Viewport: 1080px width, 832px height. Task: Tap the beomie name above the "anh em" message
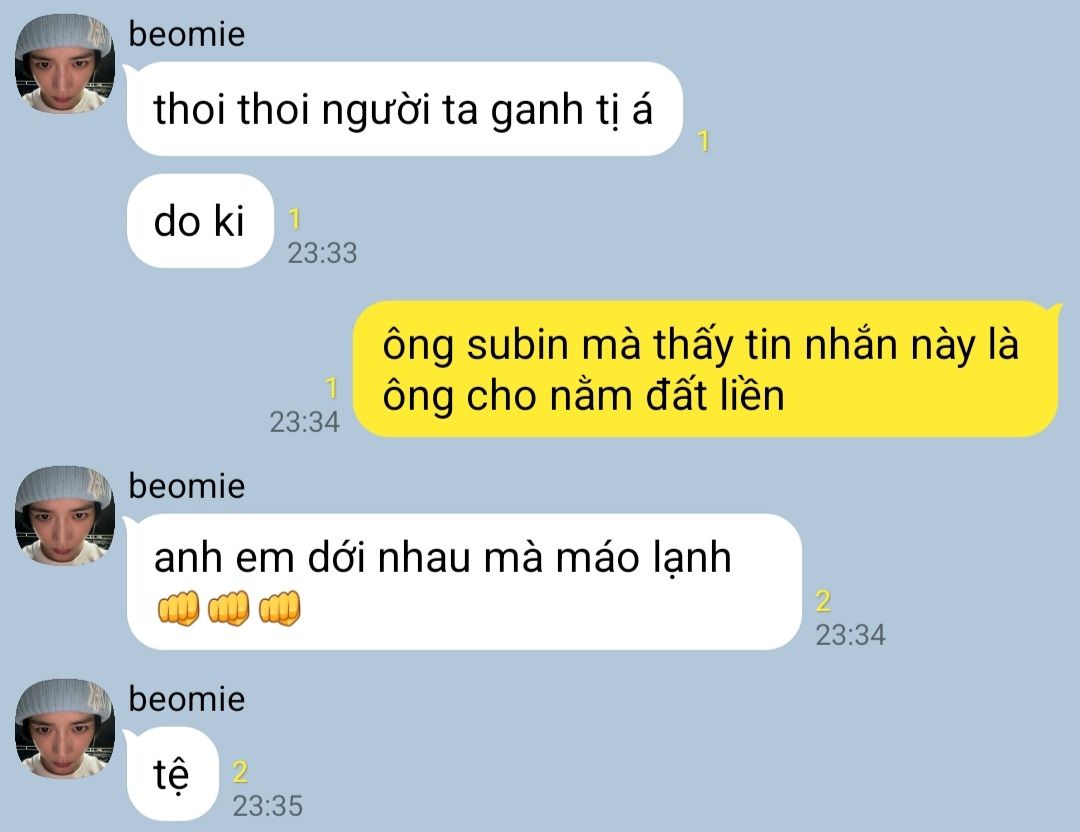187,486
